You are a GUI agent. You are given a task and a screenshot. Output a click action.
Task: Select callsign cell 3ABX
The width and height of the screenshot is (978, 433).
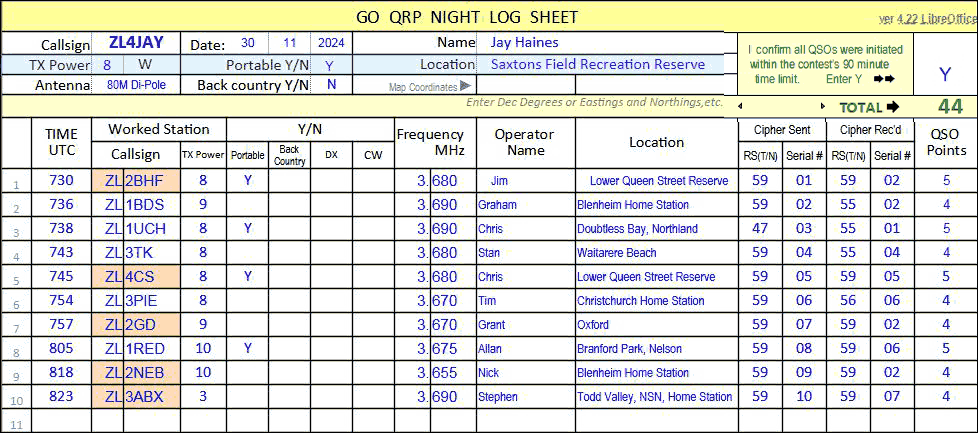tap(152, 396)
